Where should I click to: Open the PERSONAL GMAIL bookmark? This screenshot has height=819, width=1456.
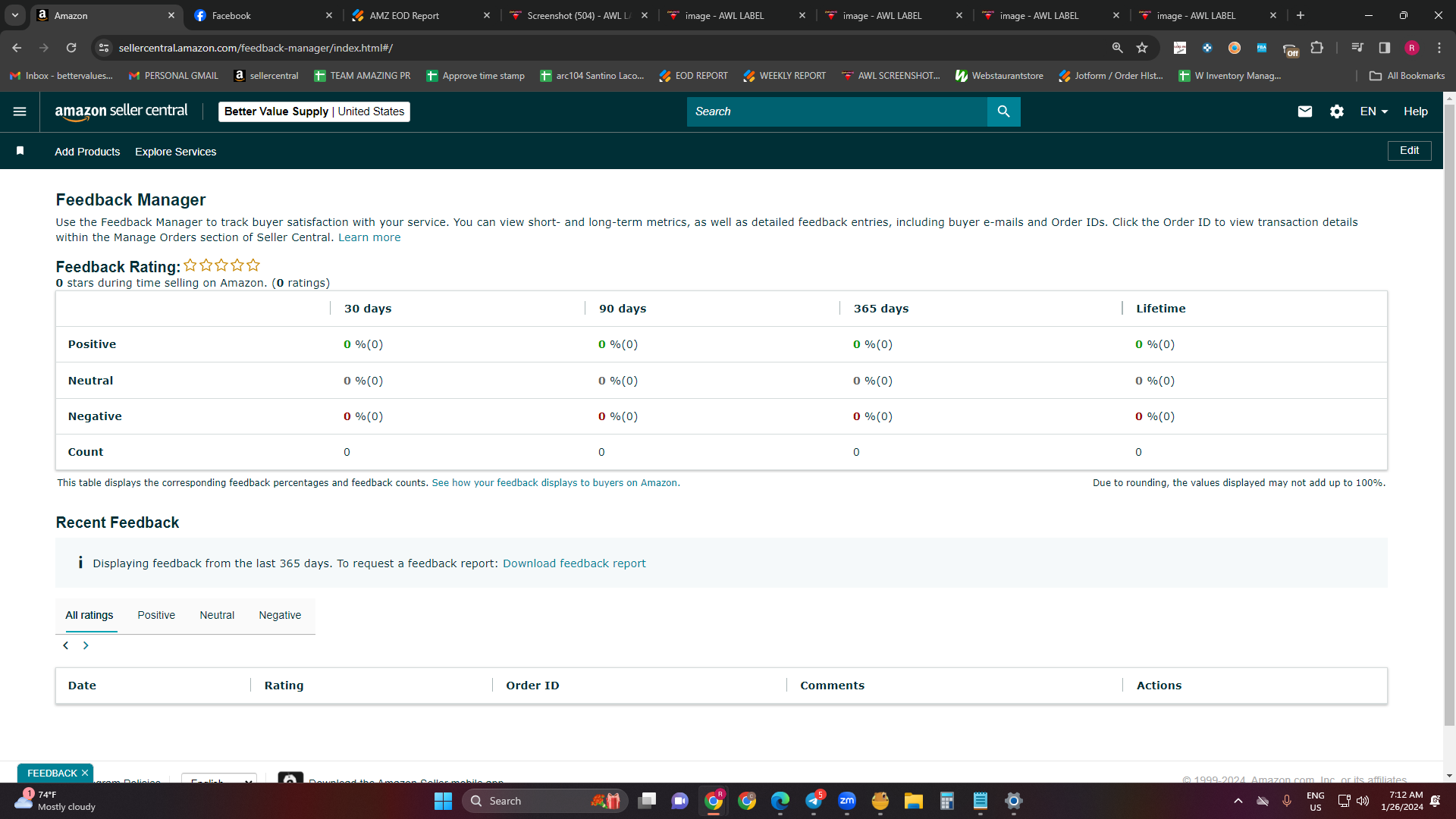click(173, 76)
